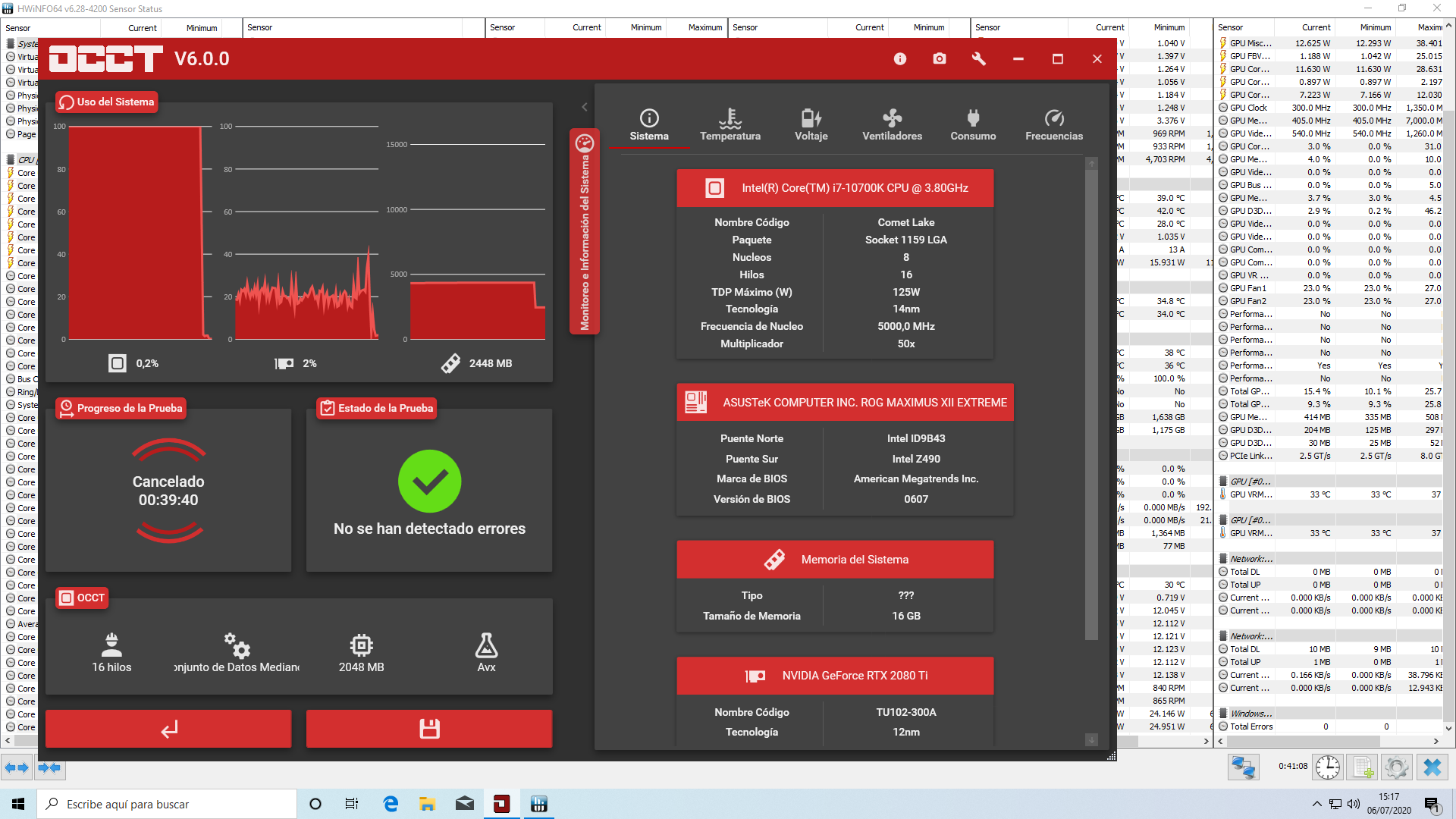Click the Windows taskbar search box
1456x819 pixels.
[x=167, y=804]
